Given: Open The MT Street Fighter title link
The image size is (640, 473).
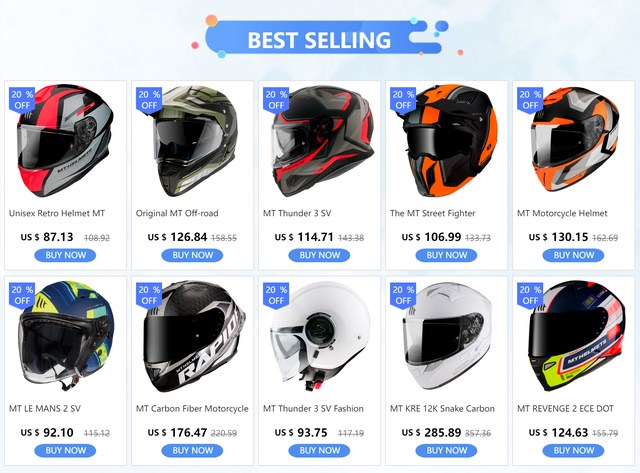Looking at the screenshot, I should point(433,213).
